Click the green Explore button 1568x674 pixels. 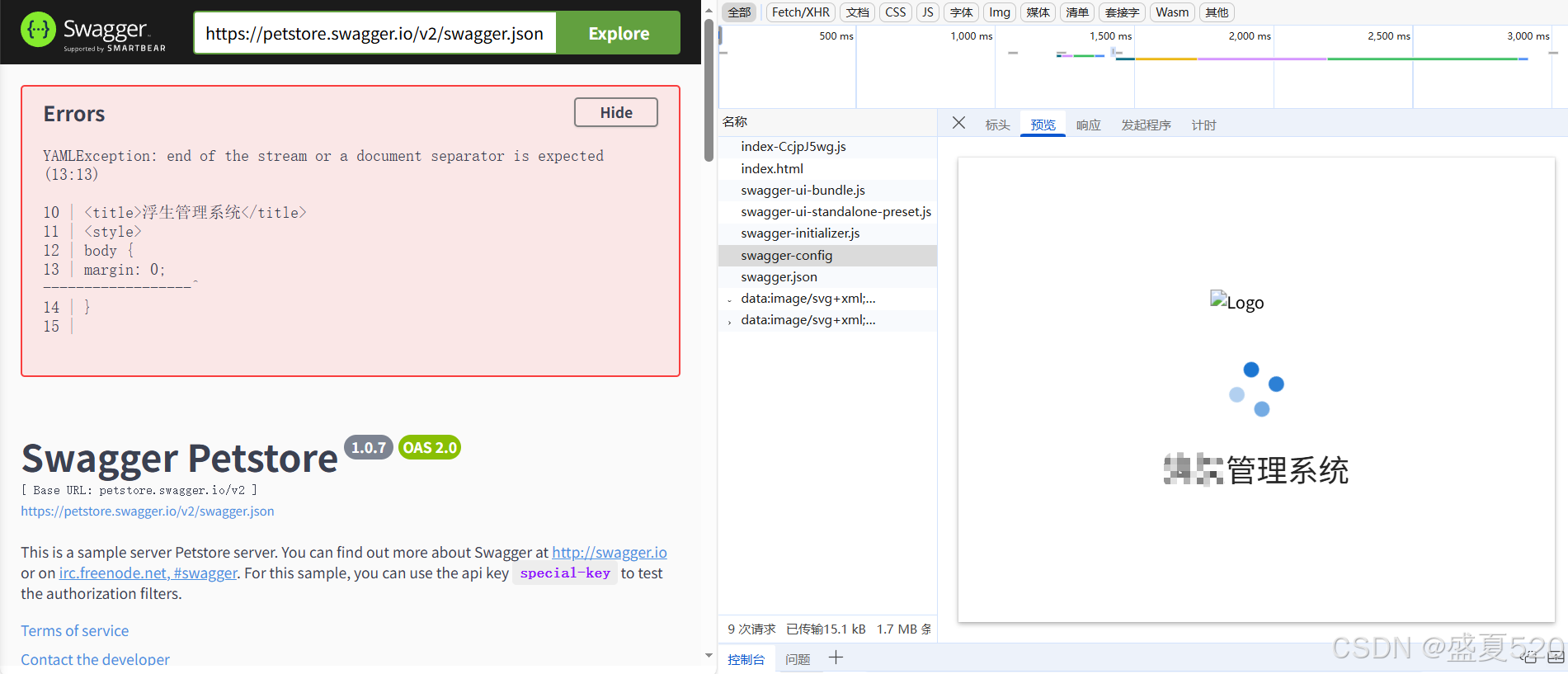pyautogui.click(x=619, y=33)
